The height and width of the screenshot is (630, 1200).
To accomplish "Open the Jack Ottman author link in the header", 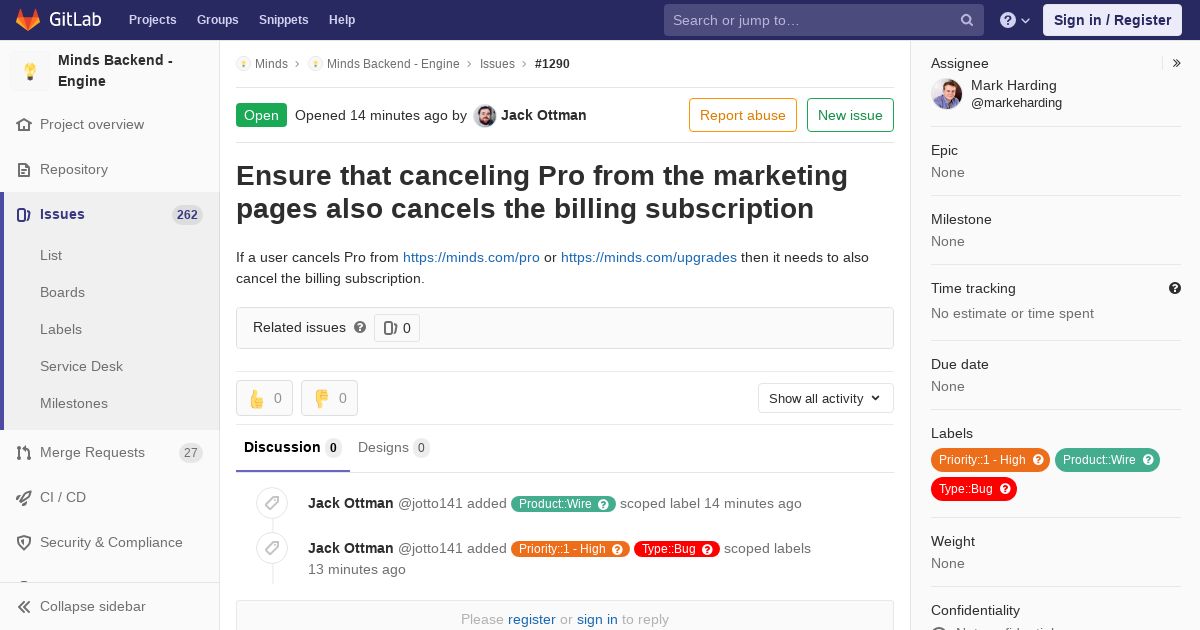I will 544,116.
